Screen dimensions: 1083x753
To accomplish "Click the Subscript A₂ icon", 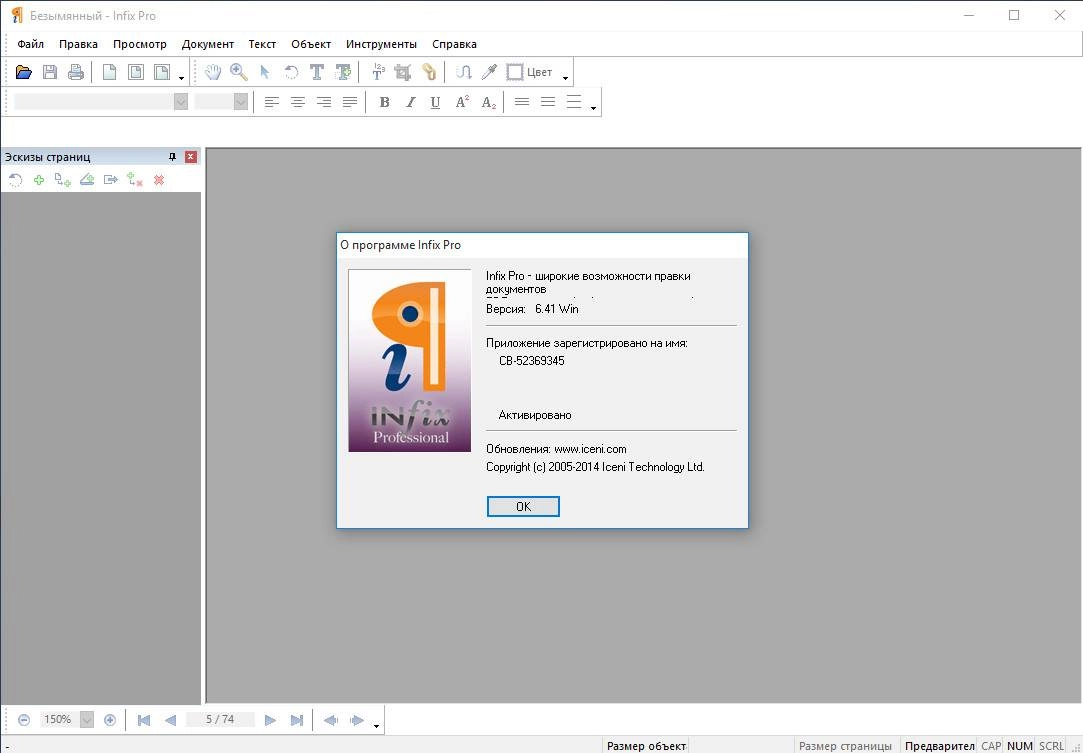I will 488,102.
